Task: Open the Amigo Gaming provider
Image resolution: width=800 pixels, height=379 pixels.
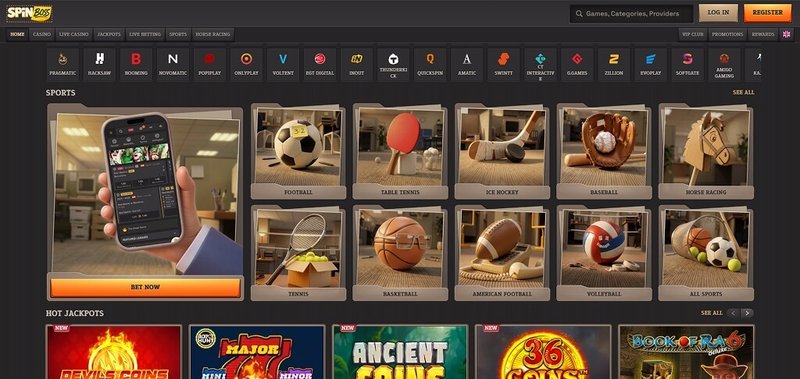Action: click(724, 64)
